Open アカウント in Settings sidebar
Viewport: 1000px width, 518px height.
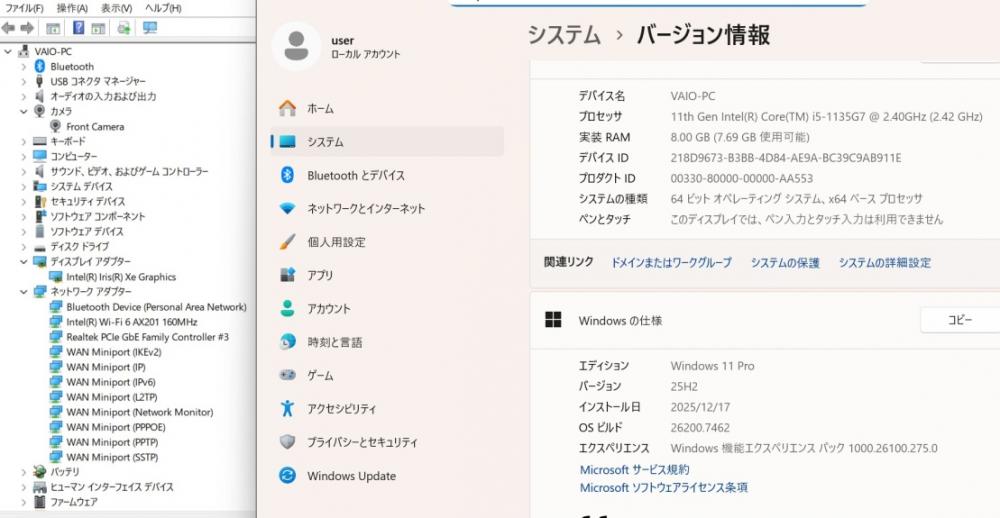coord(386,309)
